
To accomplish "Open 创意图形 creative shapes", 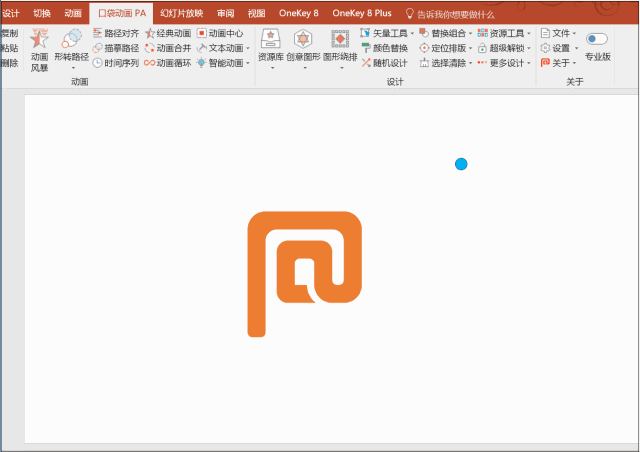I will [x=303, y=46].
